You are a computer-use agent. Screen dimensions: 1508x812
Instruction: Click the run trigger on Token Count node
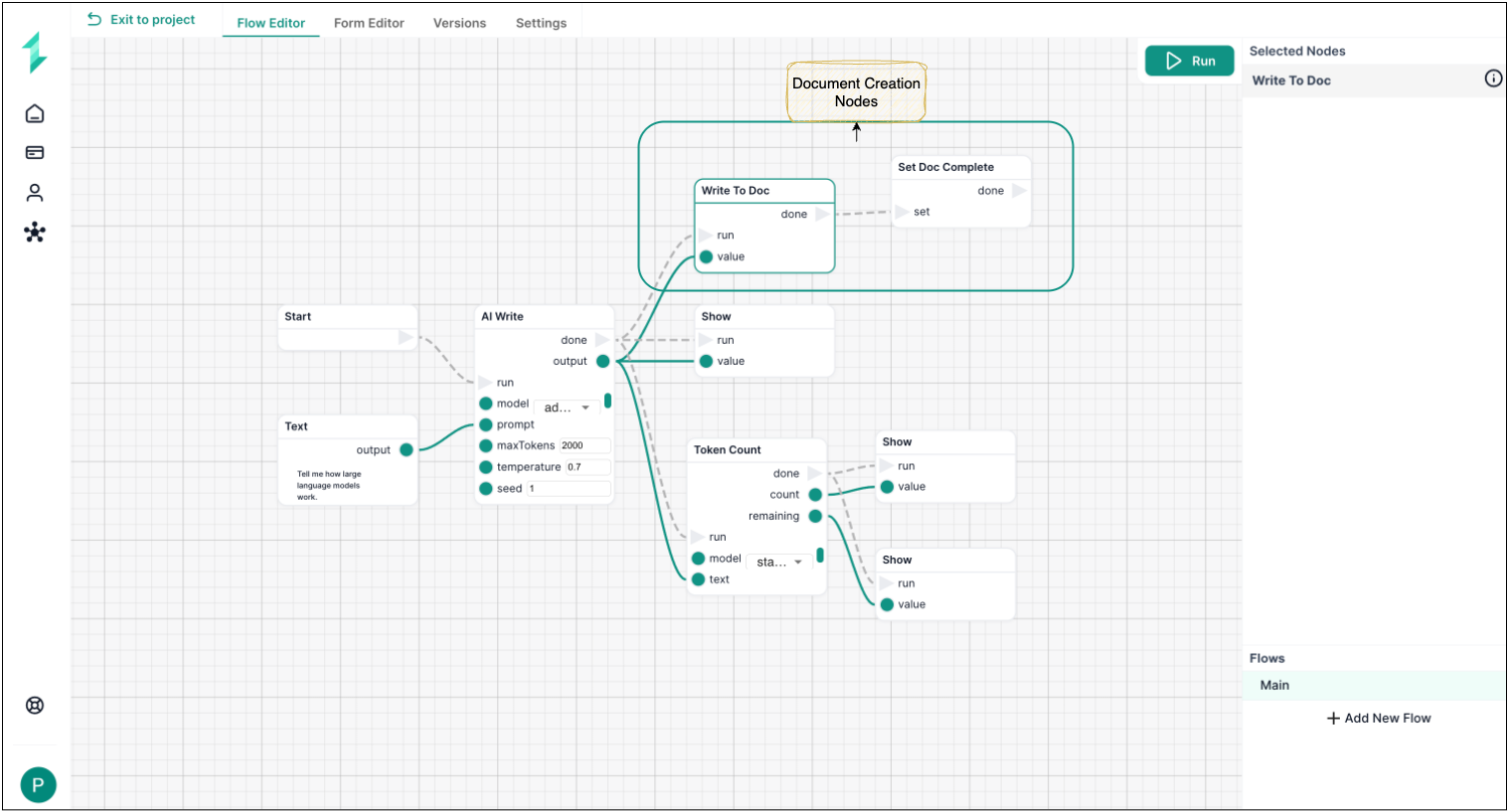click(x=697, y=537)
